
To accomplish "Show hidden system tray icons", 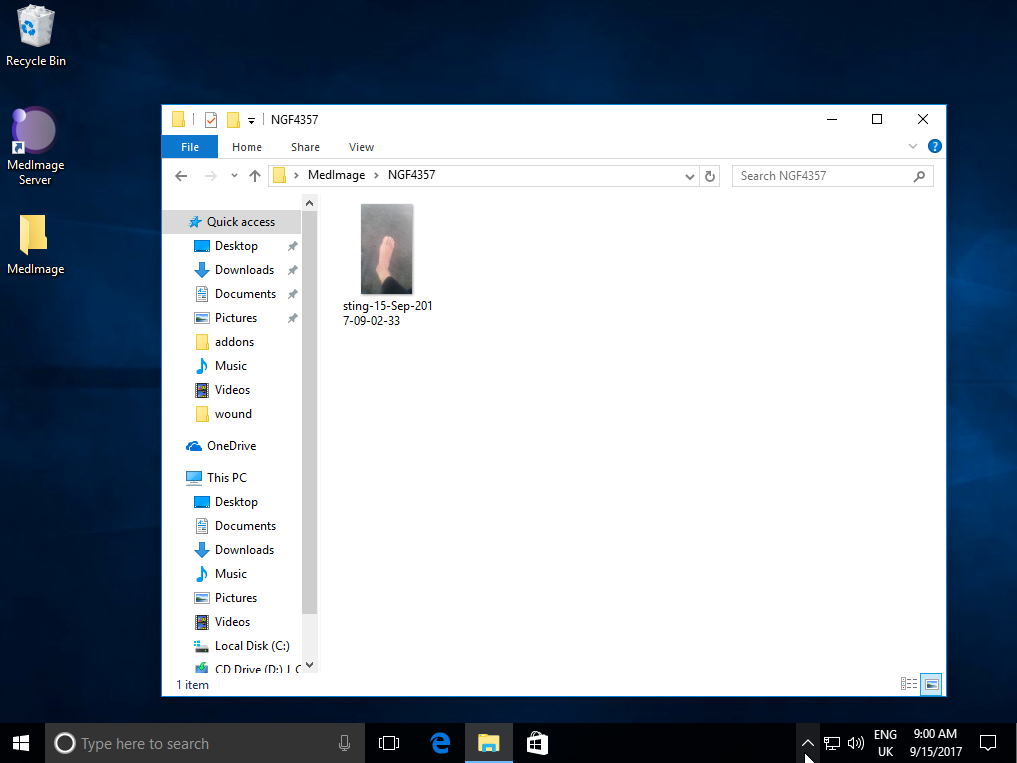I will [x=807, y=744].
